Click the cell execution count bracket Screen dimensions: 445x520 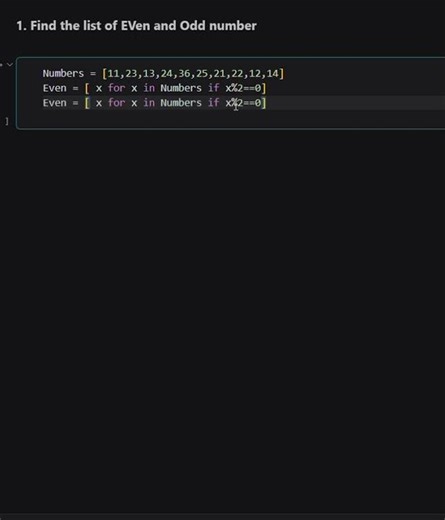coord(7,121)
